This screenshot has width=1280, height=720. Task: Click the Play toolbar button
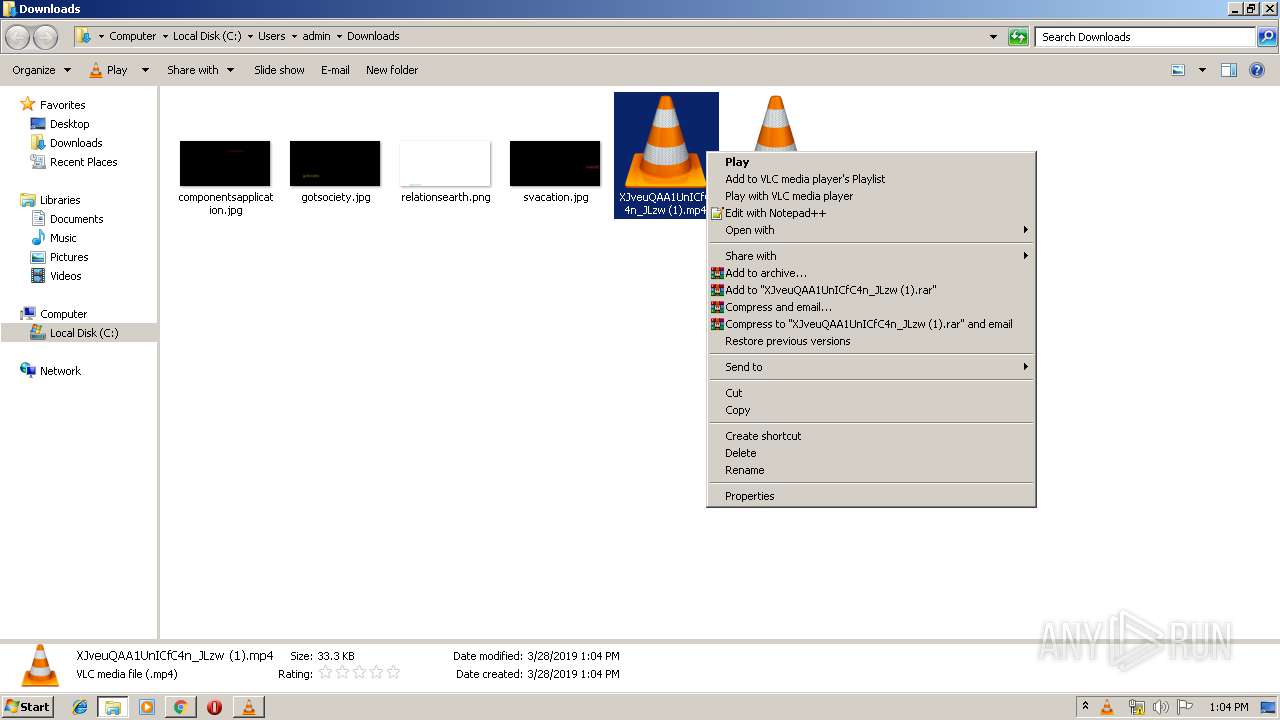point(109,70)
